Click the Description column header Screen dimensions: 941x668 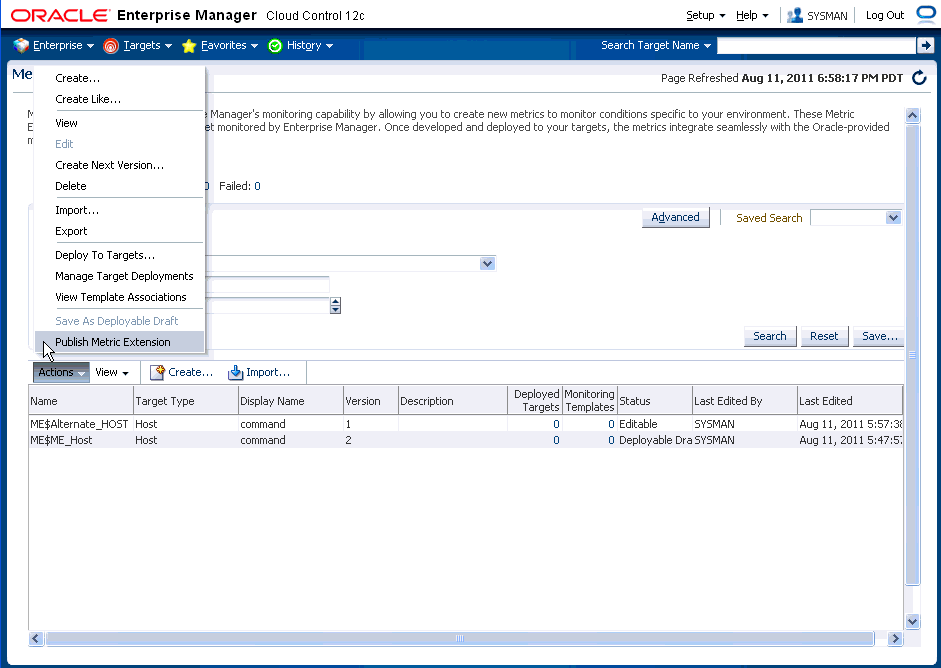pos(452,400)
